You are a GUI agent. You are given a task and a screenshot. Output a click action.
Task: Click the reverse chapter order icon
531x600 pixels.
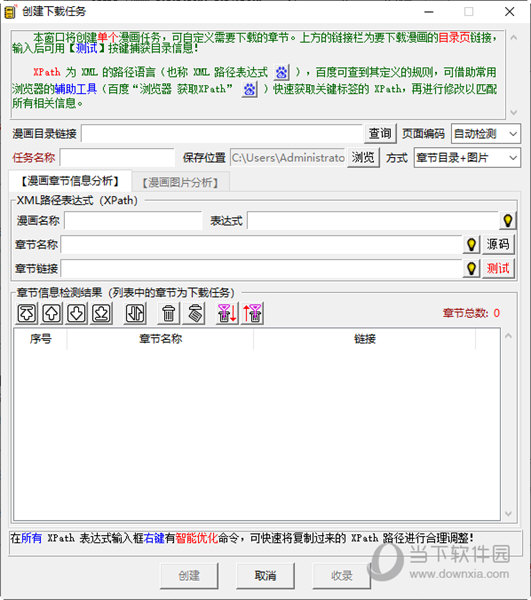(135, 313)
